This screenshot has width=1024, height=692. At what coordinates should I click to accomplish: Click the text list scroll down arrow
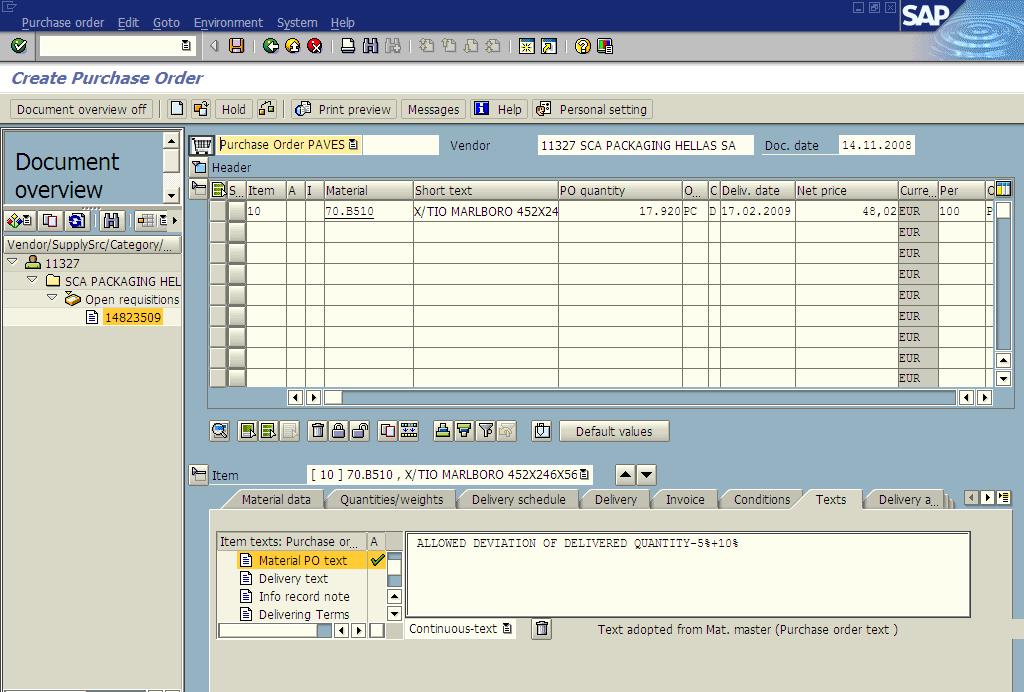pyautogui.click(x=394, y=614)
